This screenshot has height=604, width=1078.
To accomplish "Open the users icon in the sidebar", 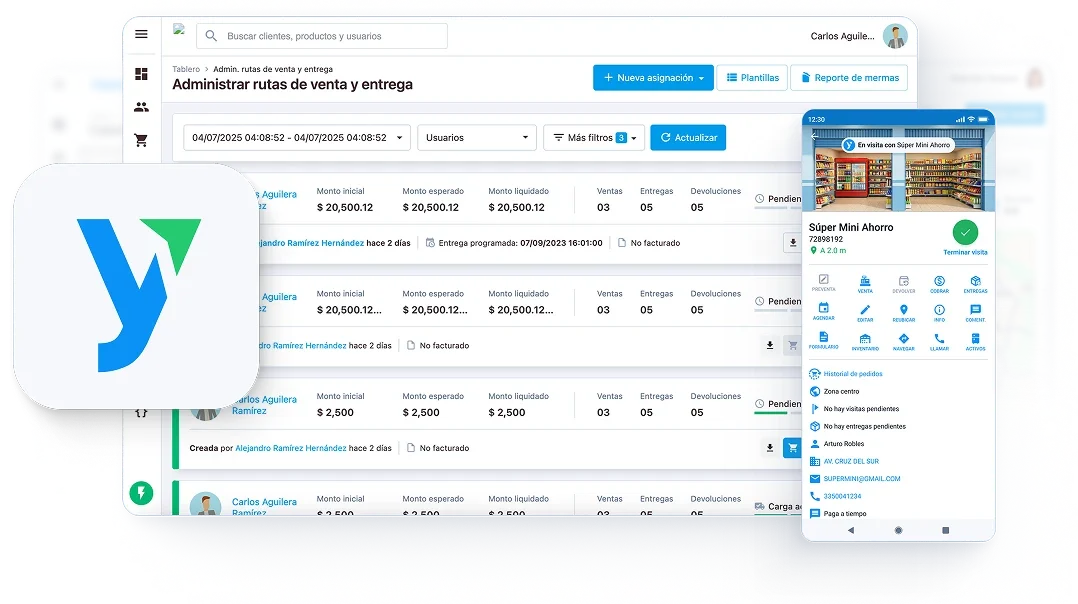I will pos(141,107).
